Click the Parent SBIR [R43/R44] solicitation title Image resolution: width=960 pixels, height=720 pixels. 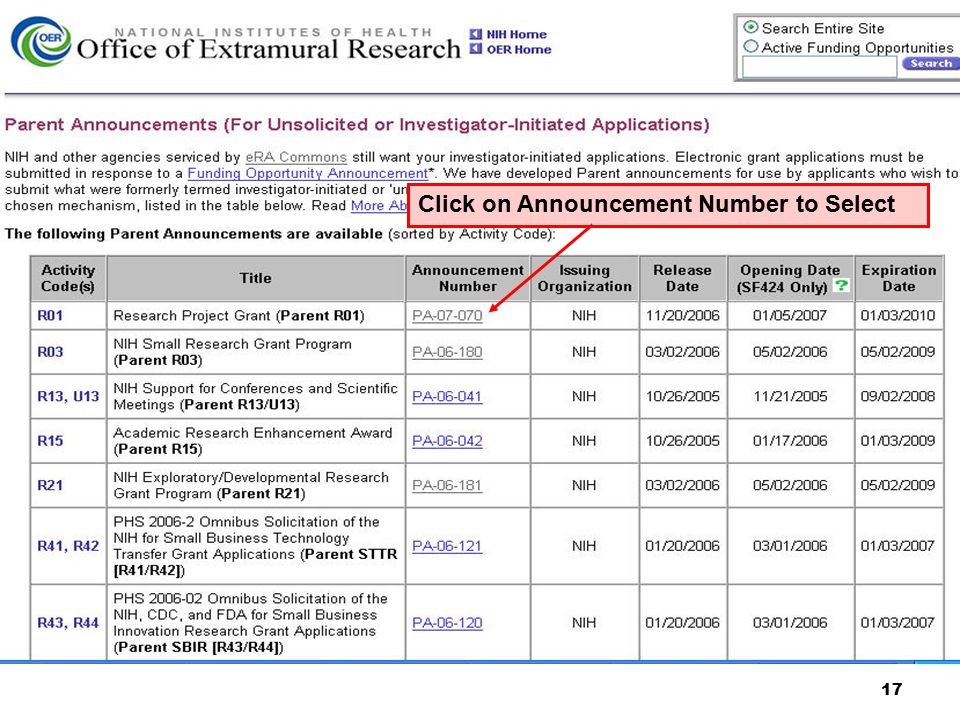coord(250,623)
